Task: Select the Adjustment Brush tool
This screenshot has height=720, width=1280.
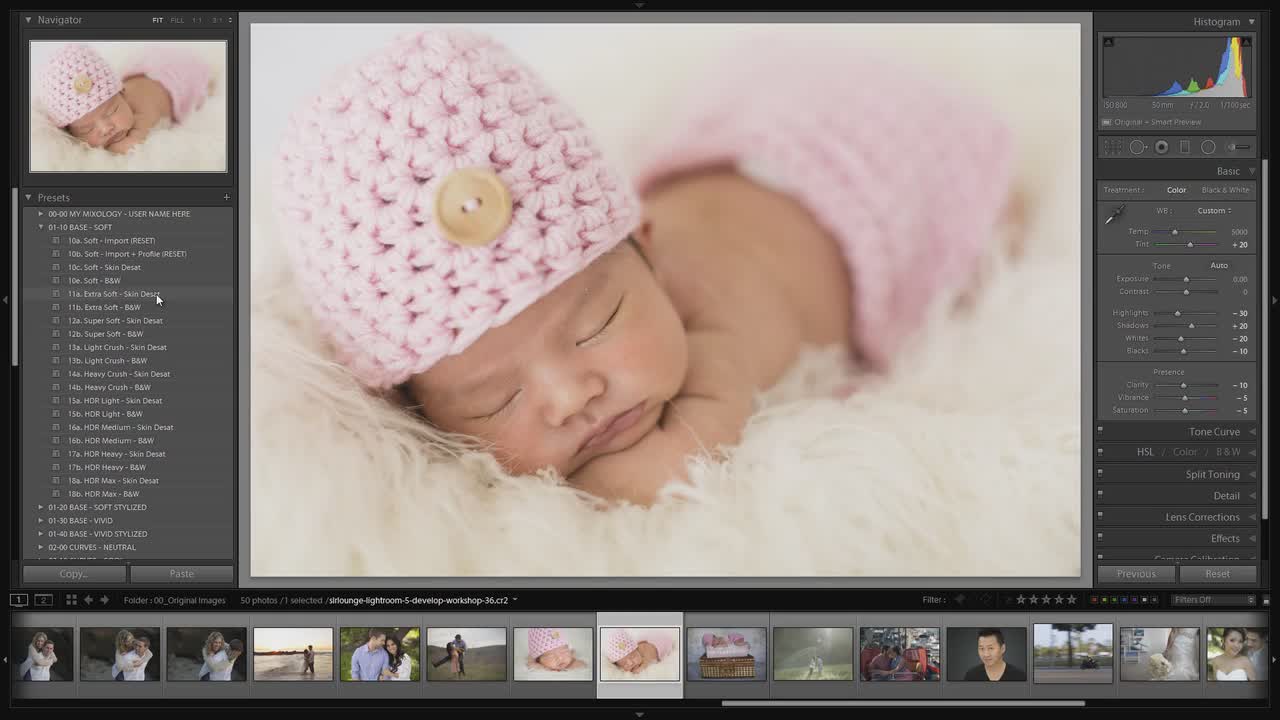Action: click(1240, 147)
